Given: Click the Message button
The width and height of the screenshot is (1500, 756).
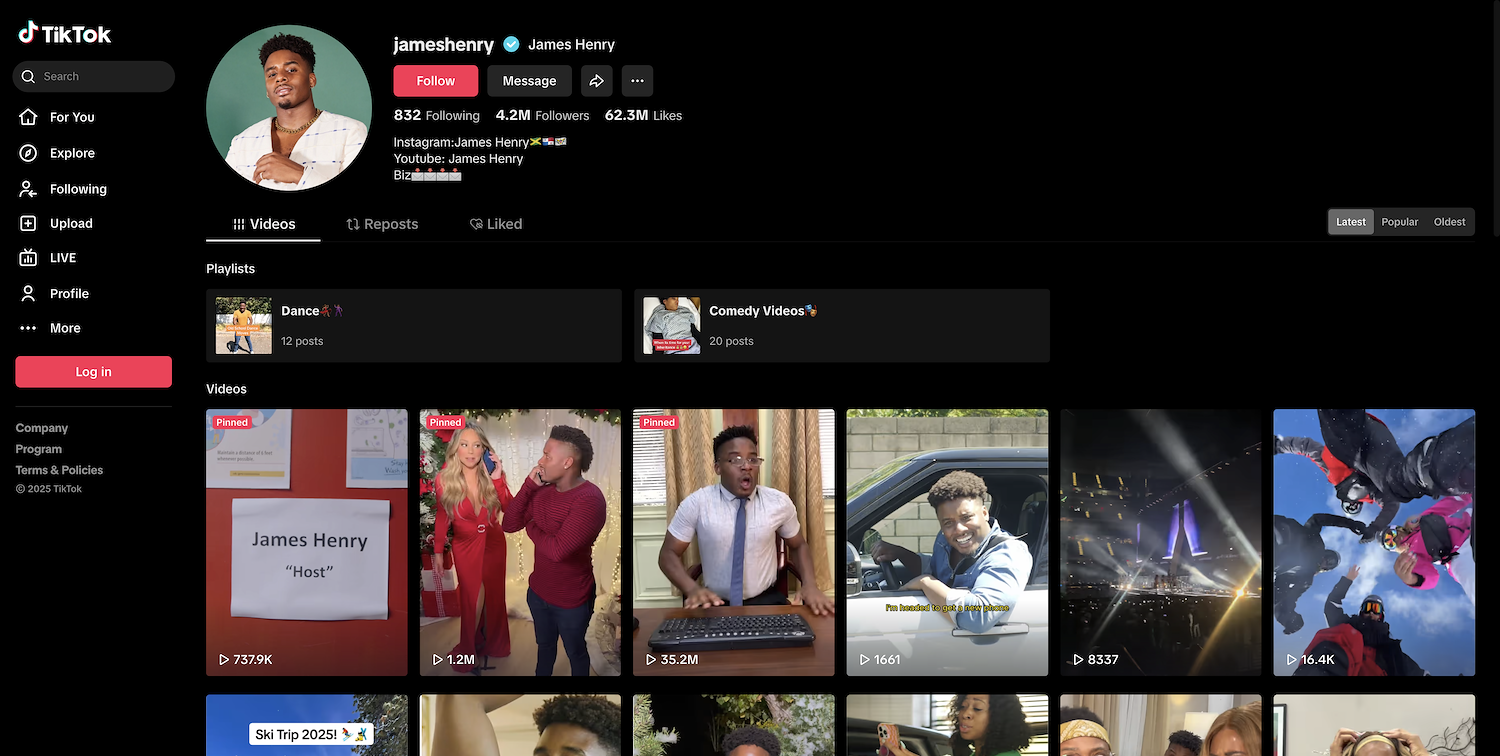Looking at the screenshot, I should pyautogui.click(x=529, y=81).
